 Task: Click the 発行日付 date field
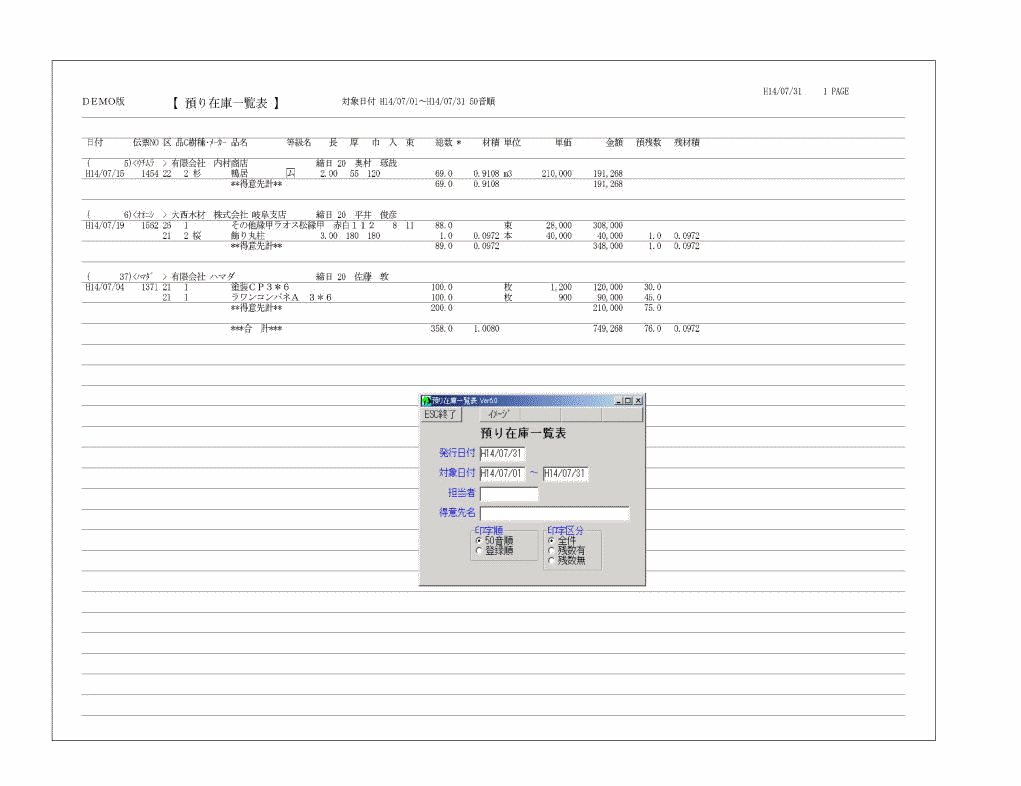click(502, 454)
